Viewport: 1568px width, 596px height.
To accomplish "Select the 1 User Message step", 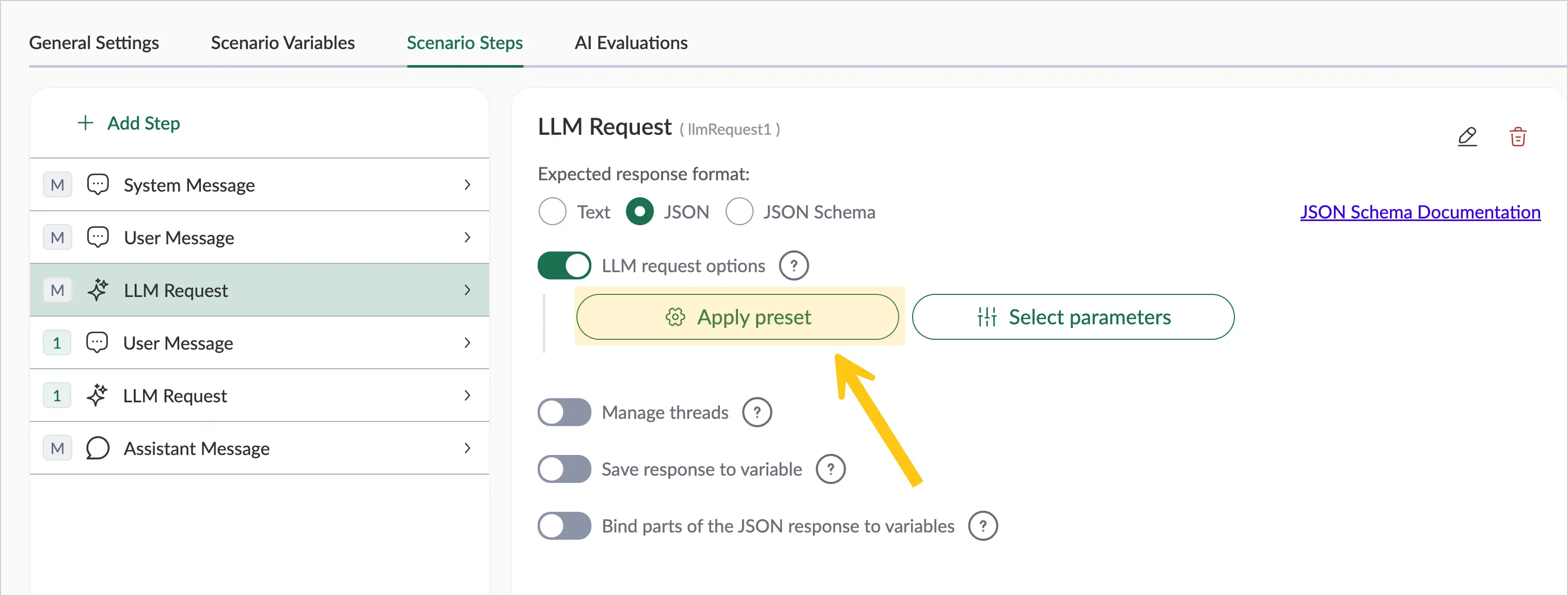I will (259, 343).
